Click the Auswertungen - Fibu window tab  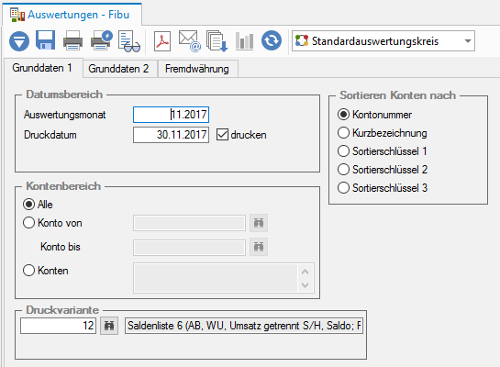click(72, 15)
